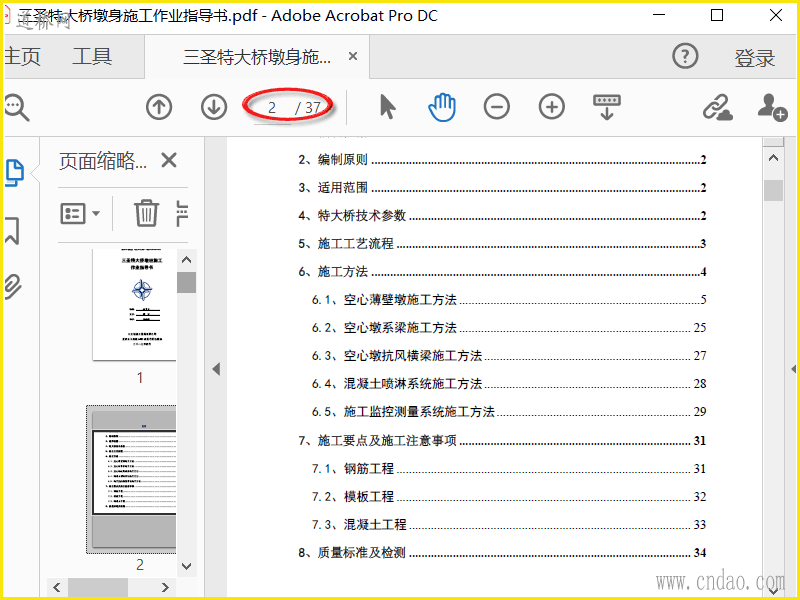Open contents entry 3、适用范围
The height and width of the screenshot is (600, 800).
[x=502, y=188]
